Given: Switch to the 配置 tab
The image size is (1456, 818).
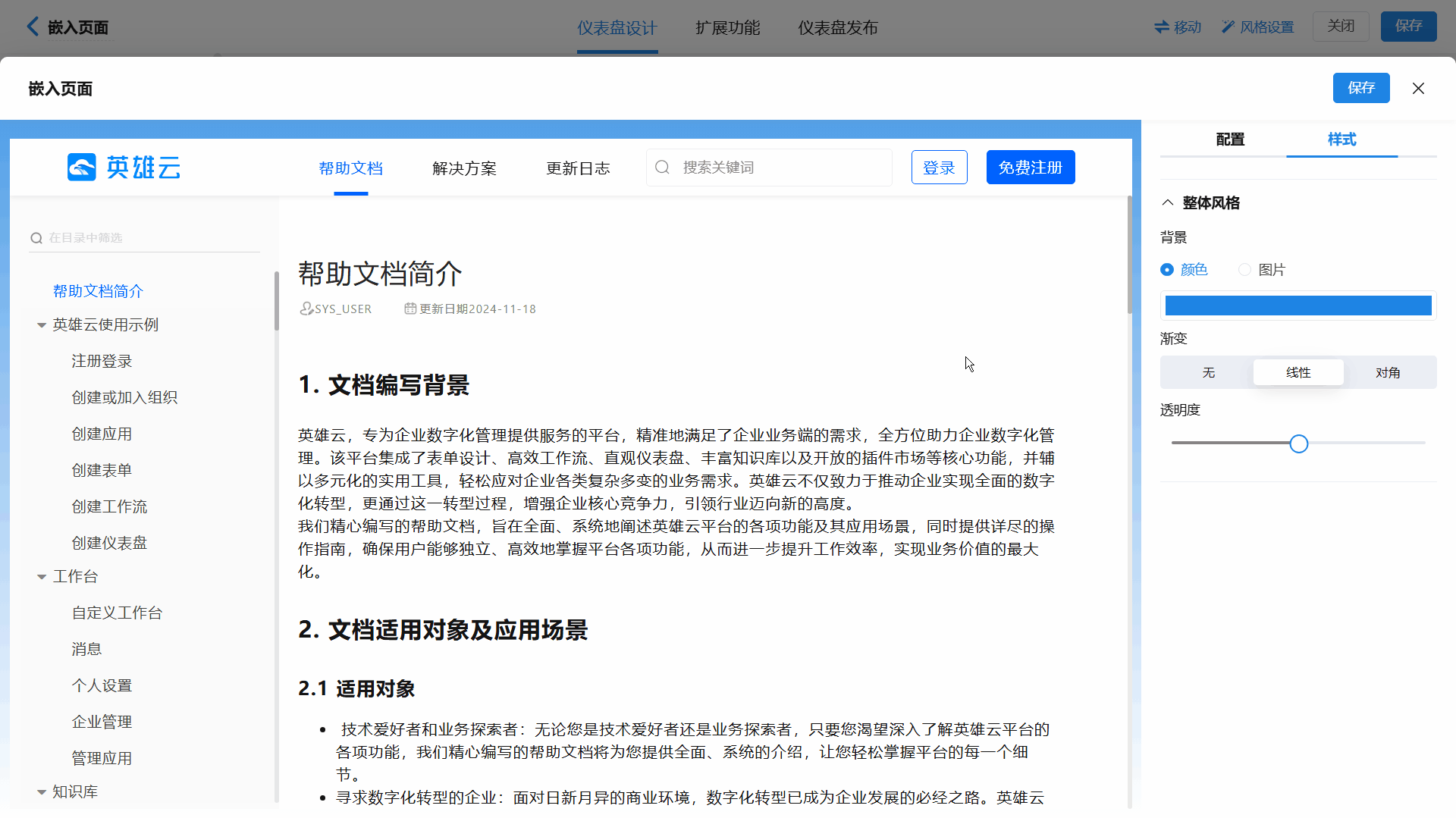Looking at the screenshot, I should pos(1230,139).
